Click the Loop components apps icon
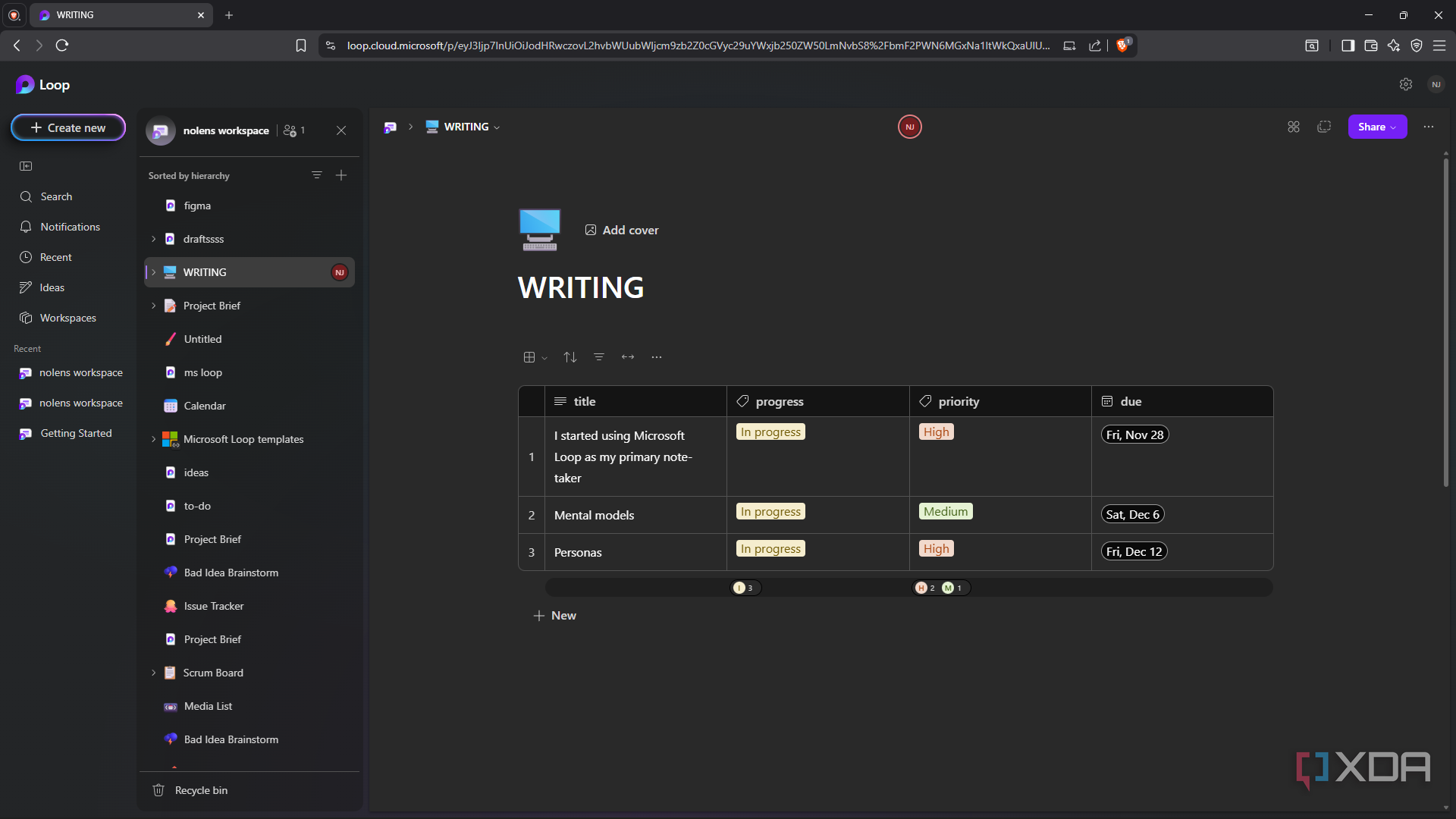Screen dimensions: 1456x819 (x=1294, y=127)
